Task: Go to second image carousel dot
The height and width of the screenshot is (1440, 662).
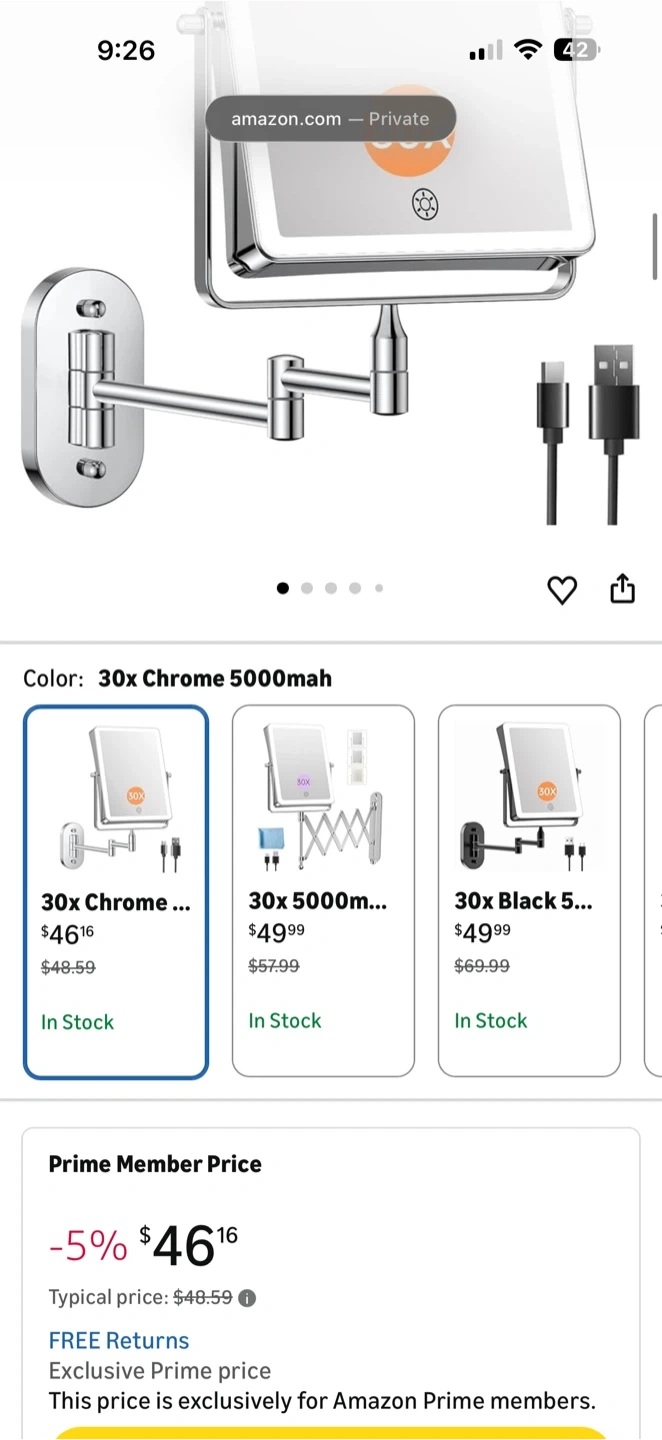Action: pos(307,588)
